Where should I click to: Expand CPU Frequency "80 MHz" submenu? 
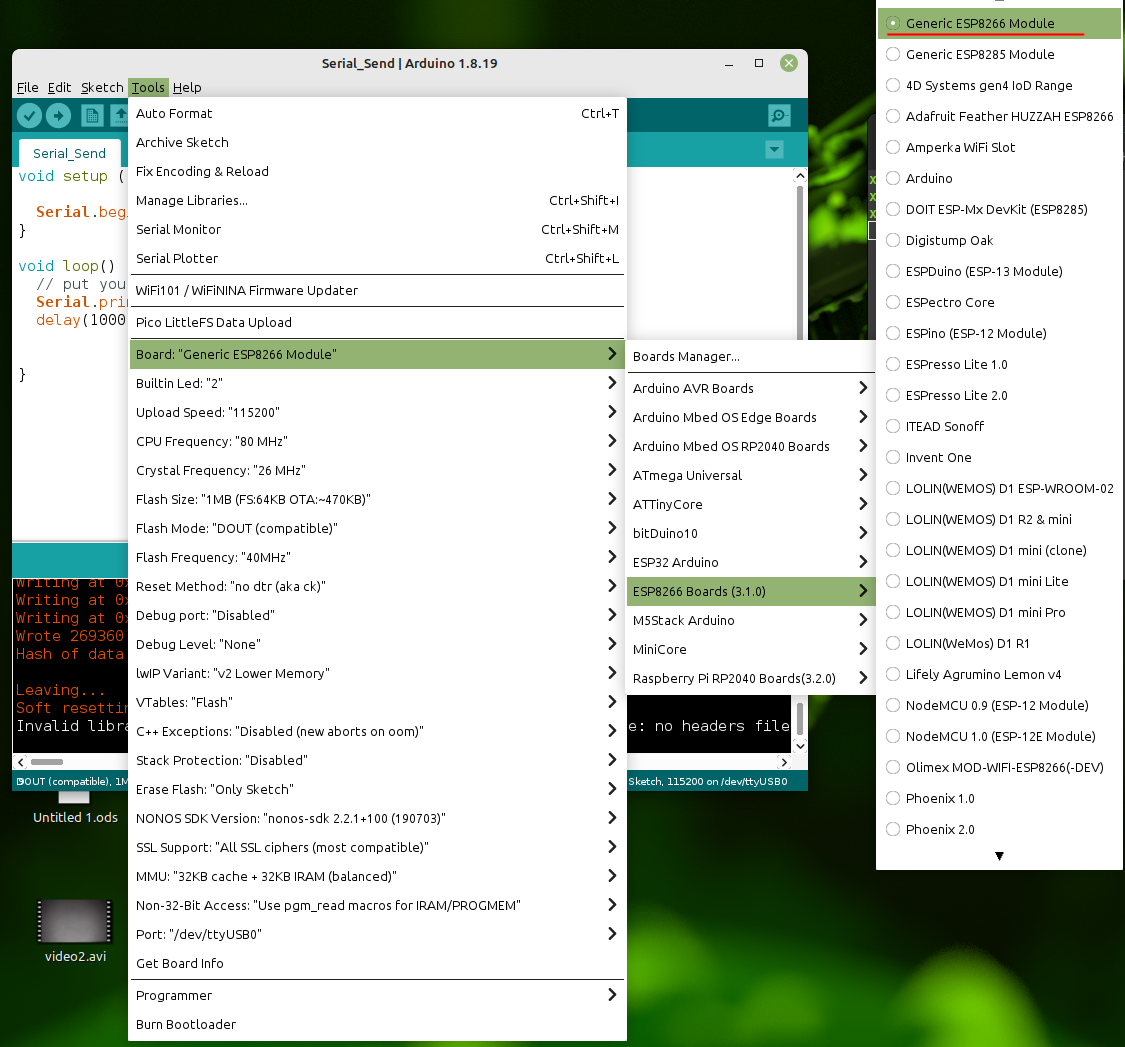coord(377,441)
